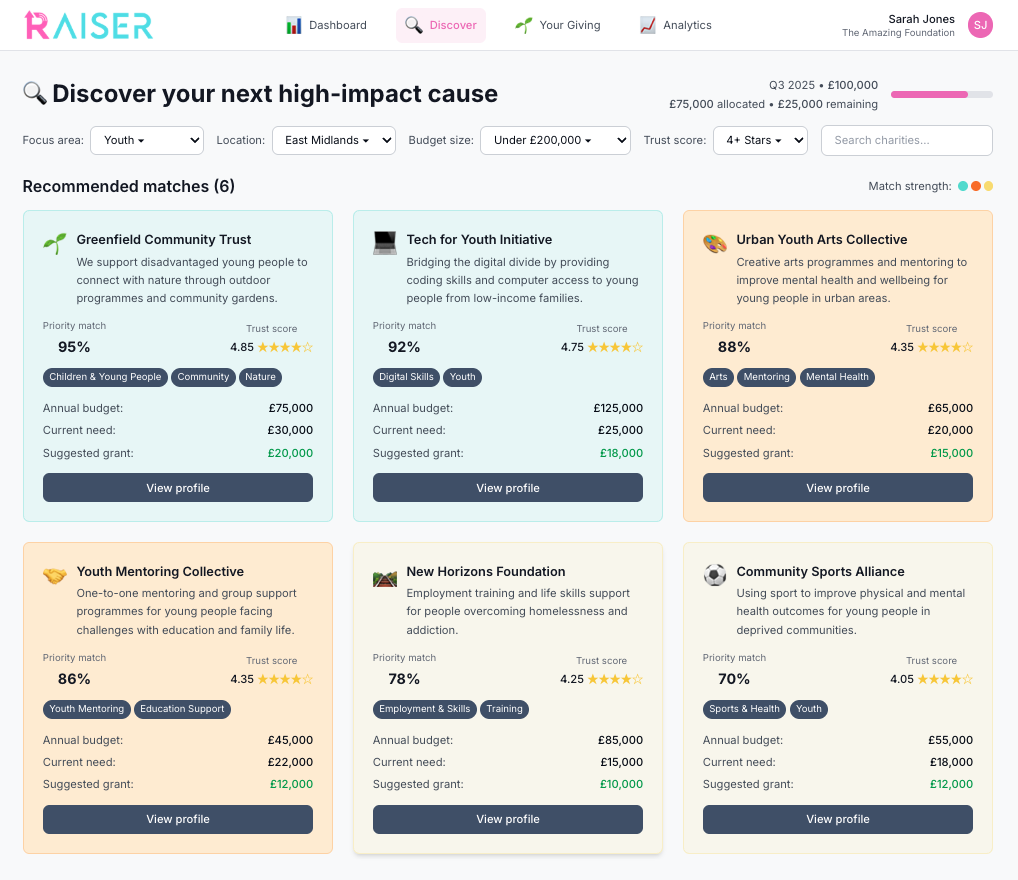This screenshot has width=1018, height=880.
Task: Click the Youth tag on Community Sports card
Action: (x=808, y=709)
